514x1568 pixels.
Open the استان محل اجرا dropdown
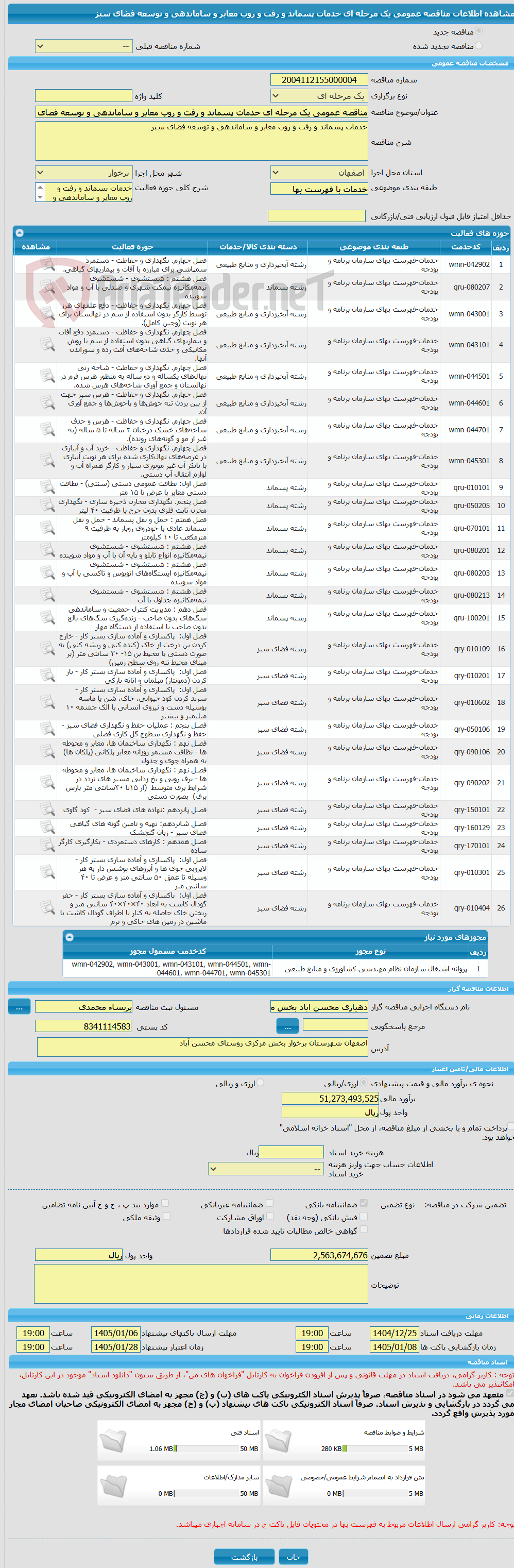click(319, 173)
